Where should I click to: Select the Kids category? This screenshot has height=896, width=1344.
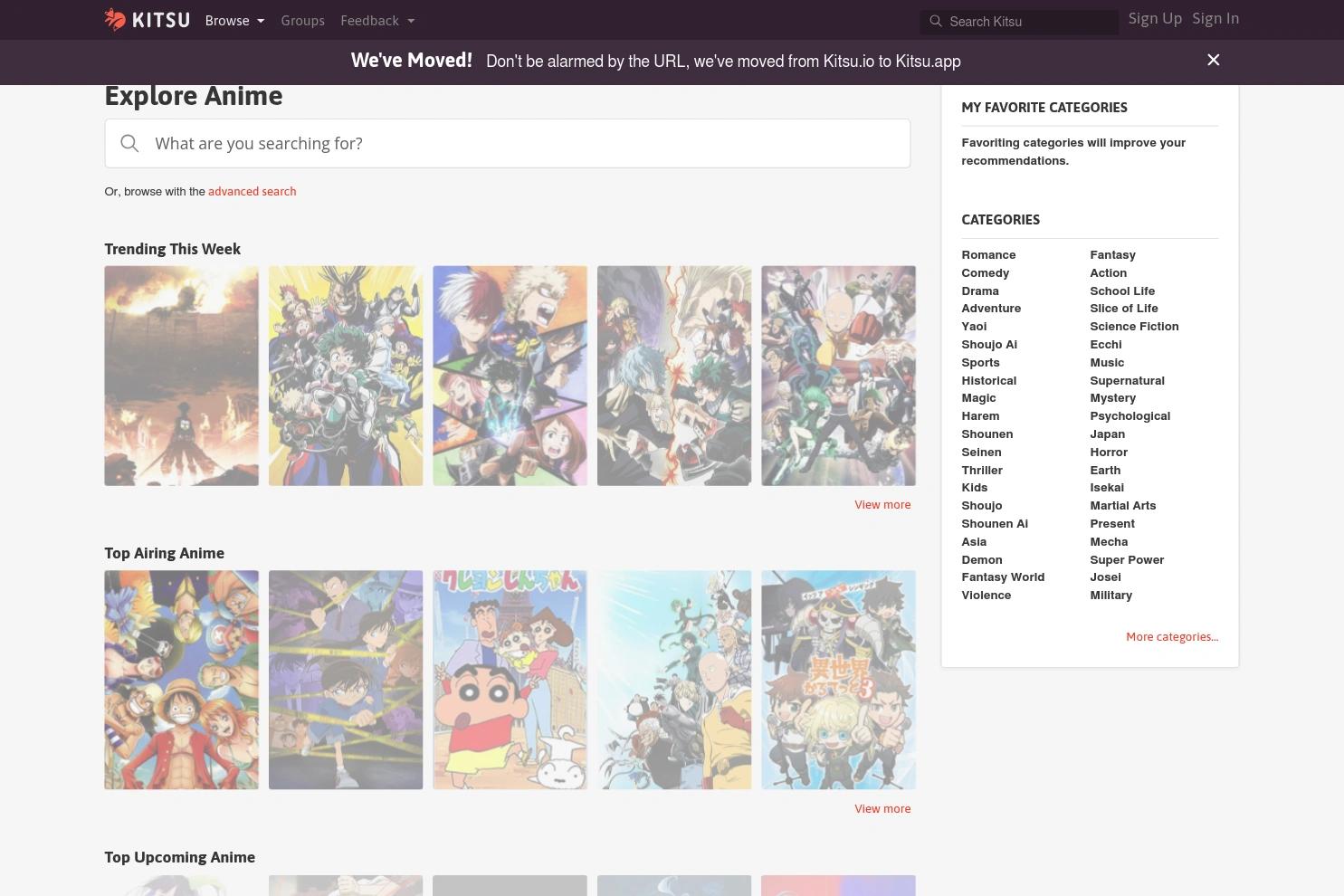[x=974, y=487]
